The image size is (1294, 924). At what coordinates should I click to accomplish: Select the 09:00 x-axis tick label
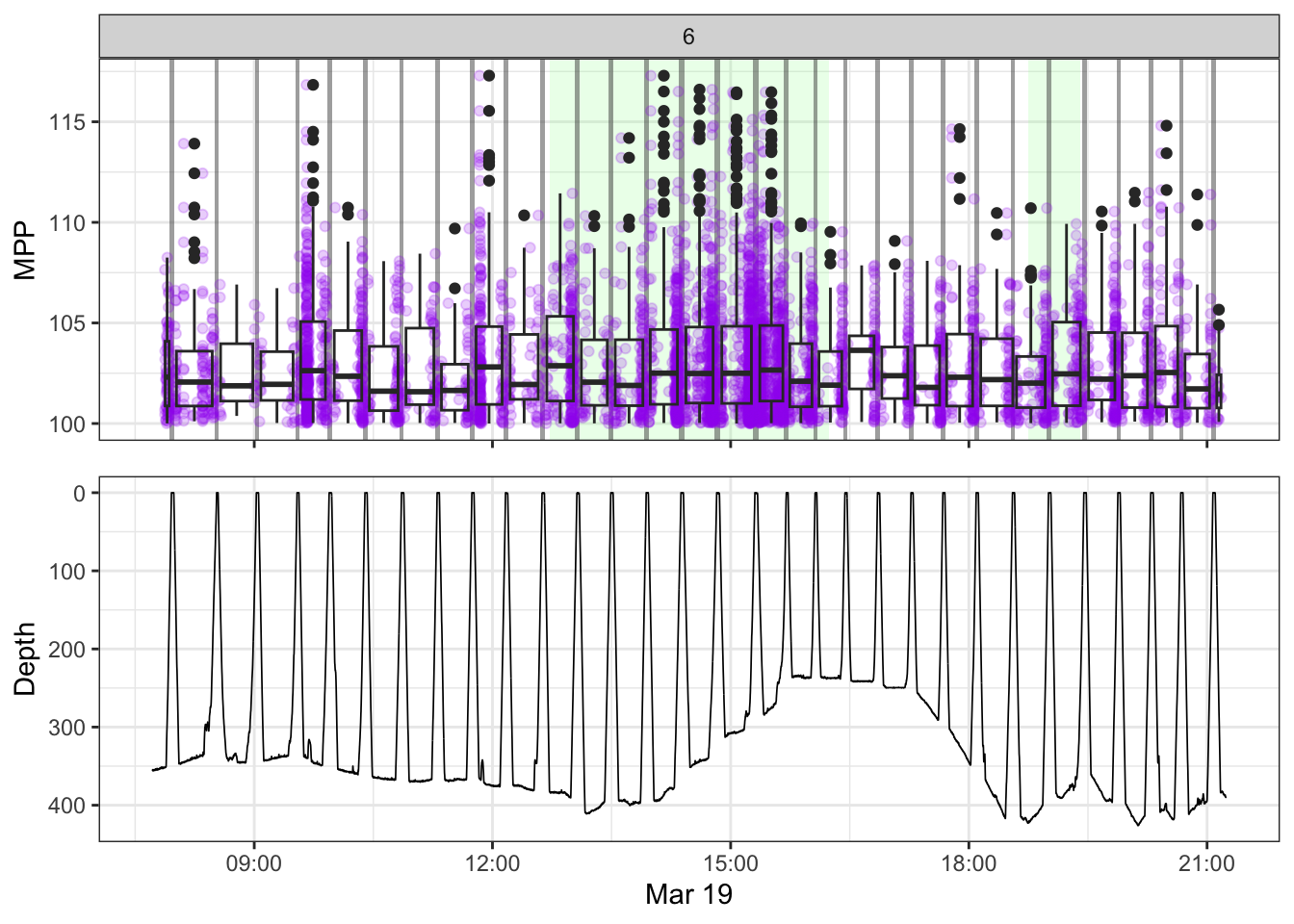click(254, 863)
